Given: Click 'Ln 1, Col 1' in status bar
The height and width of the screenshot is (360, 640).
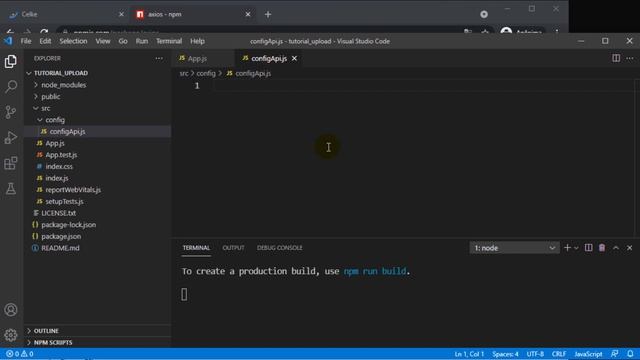Looking at the screenshot, I should 469,354.
